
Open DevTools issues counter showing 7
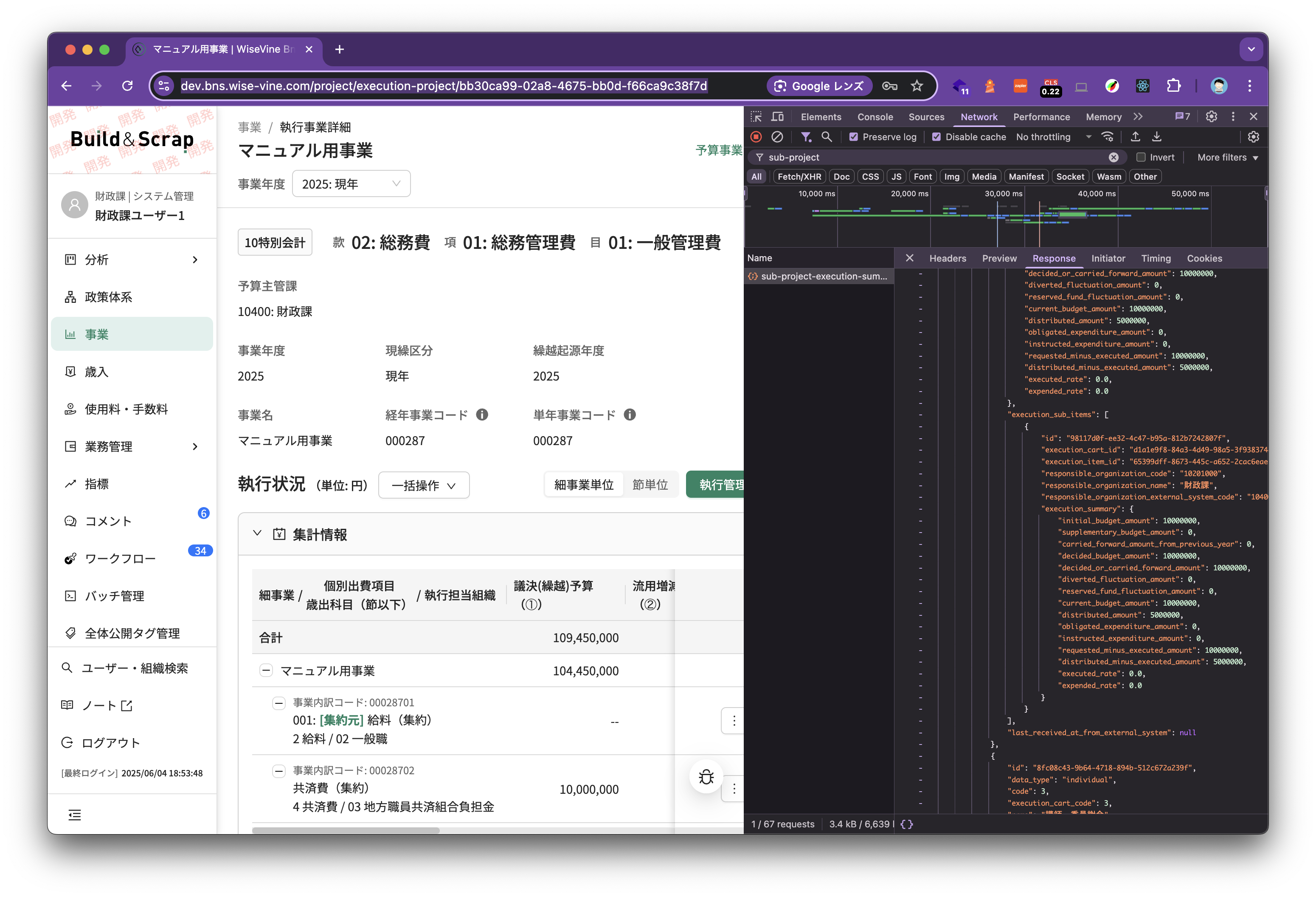pos(1183,117)
